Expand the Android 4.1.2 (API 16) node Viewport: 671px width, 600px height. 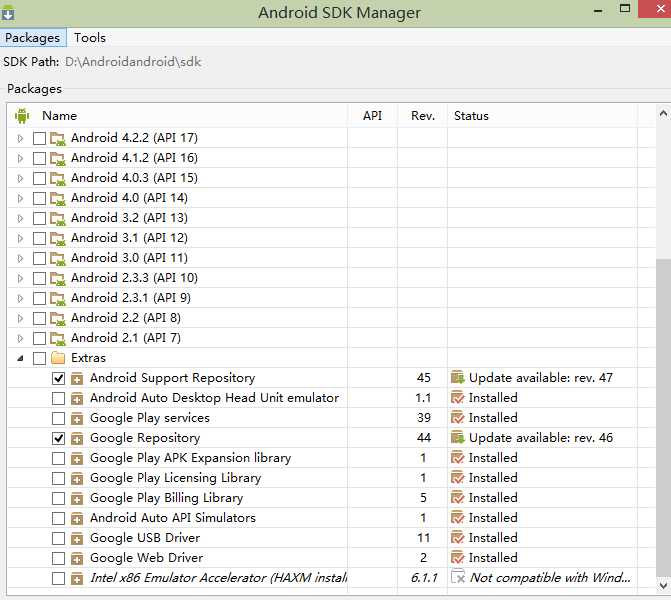click(20, 159)
